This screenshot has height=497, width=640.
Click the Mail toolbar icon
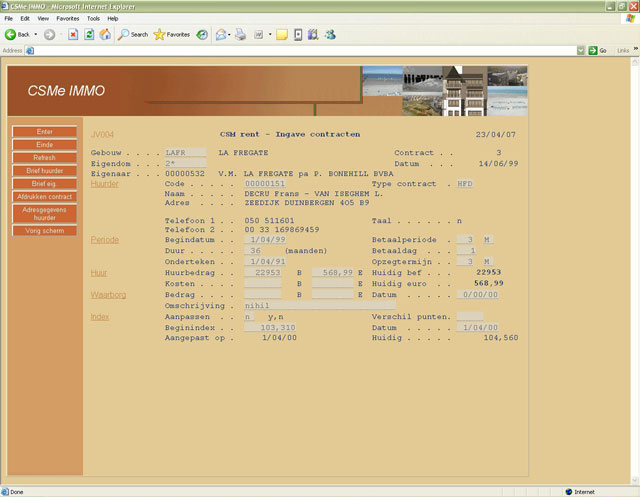[222, 34]
